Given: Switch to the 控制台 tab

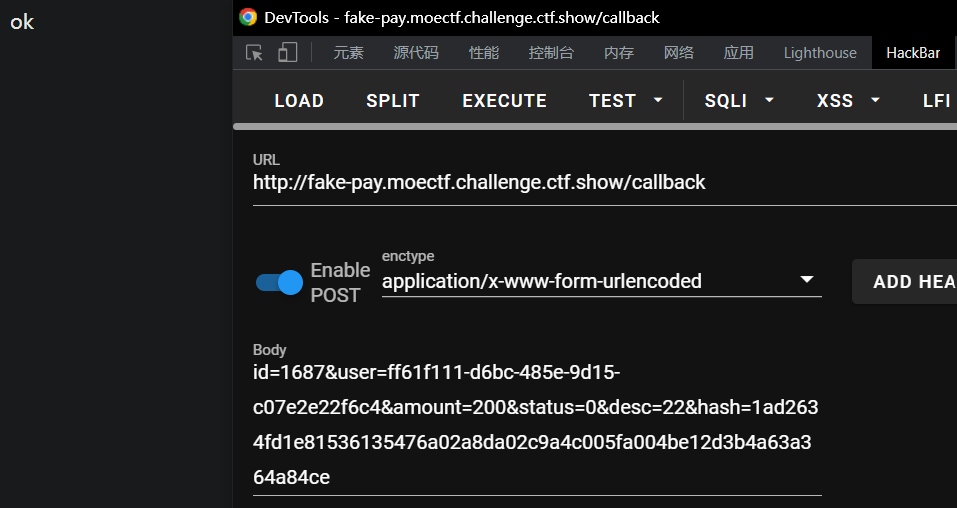Looking at the screenshot, I should pyautogui.click(x=551, y=53).
